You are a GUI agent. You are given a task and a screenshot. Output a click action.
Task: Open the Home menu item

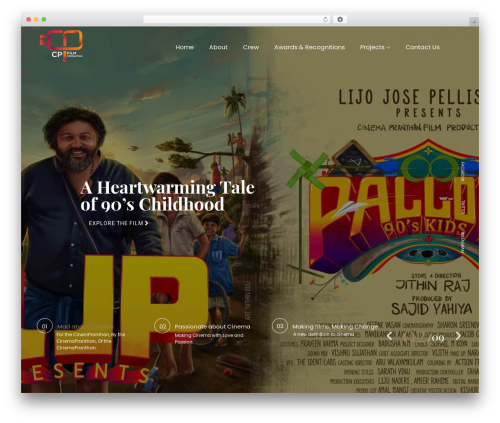point(185,47)
